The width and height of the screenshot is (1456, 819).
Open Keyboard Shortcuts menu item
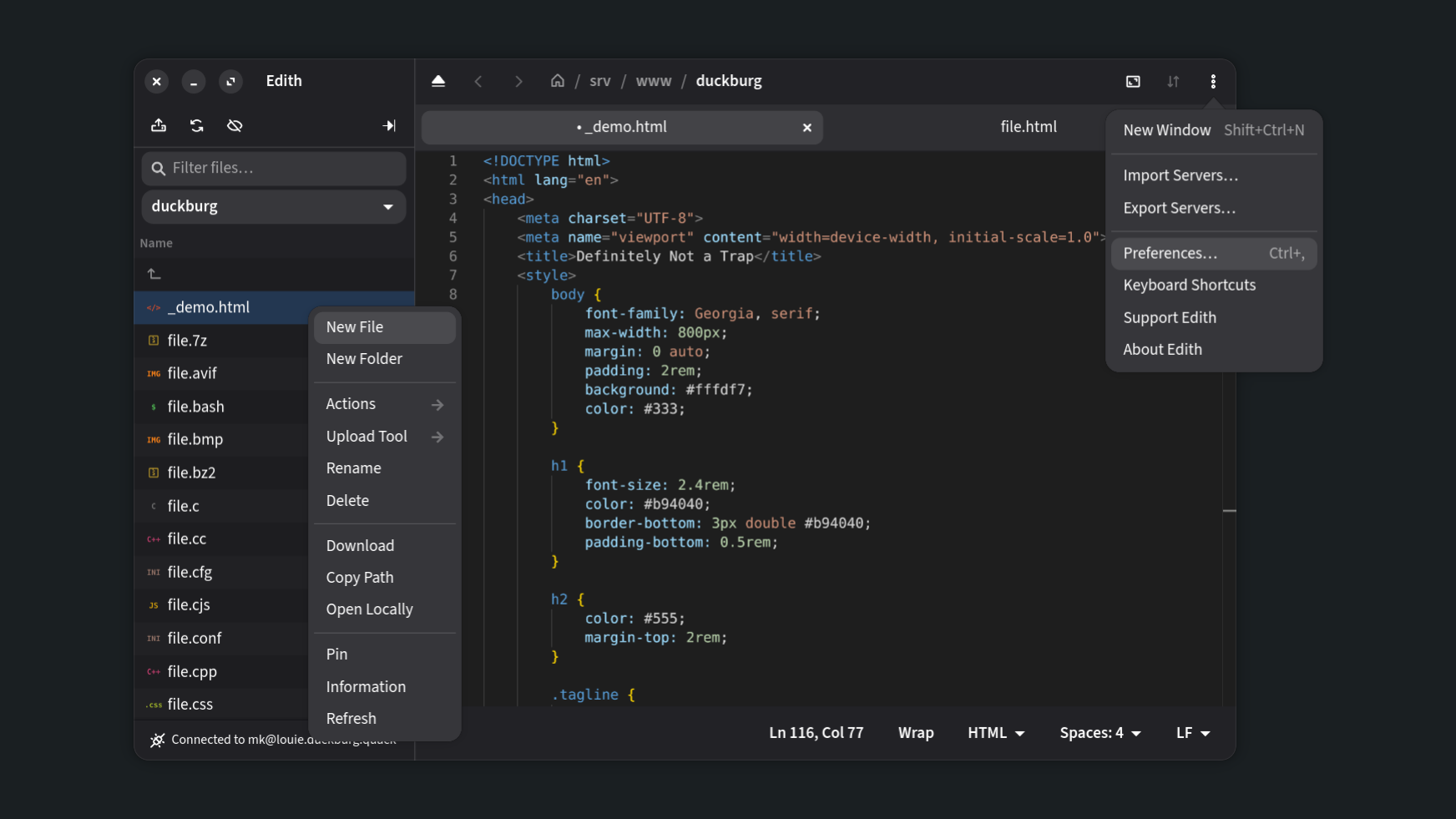pyautogui.click(x=1214, y=286)
